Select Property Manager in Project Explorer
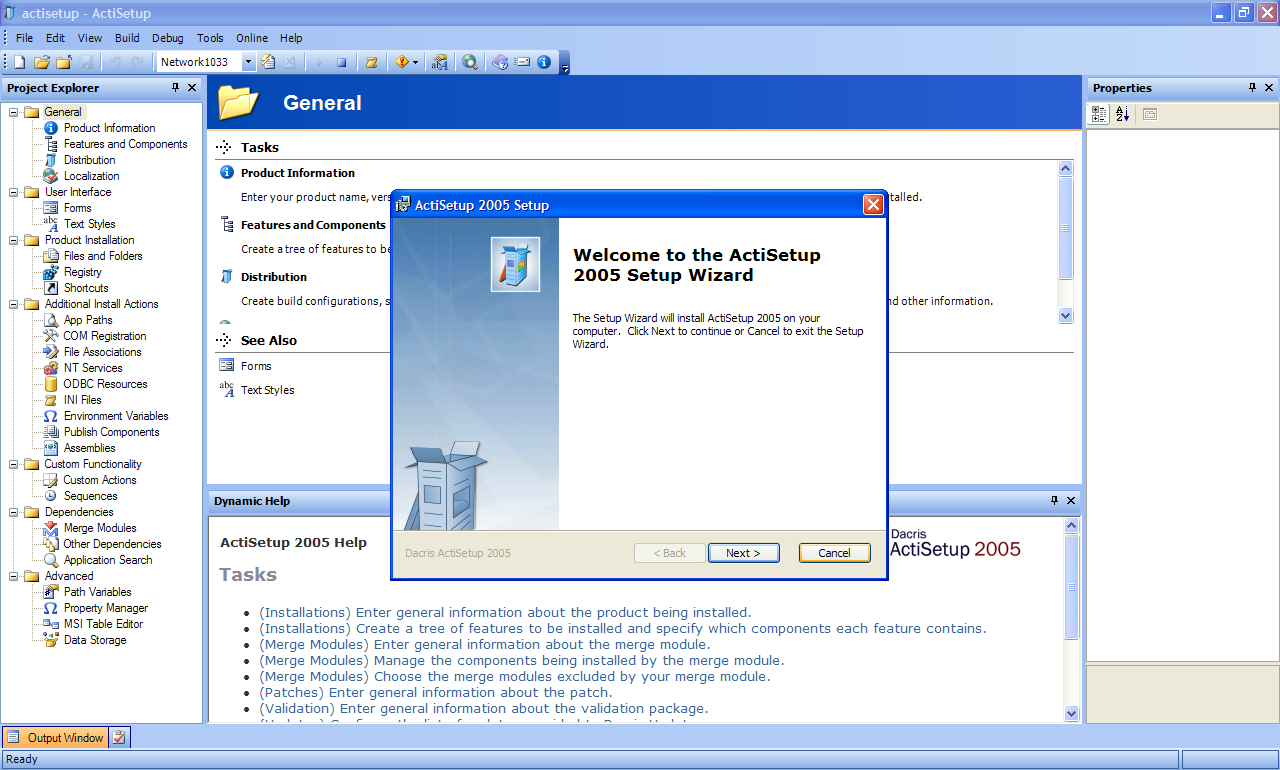Viewport: 1280px width, 770px height. pos(105,608)
